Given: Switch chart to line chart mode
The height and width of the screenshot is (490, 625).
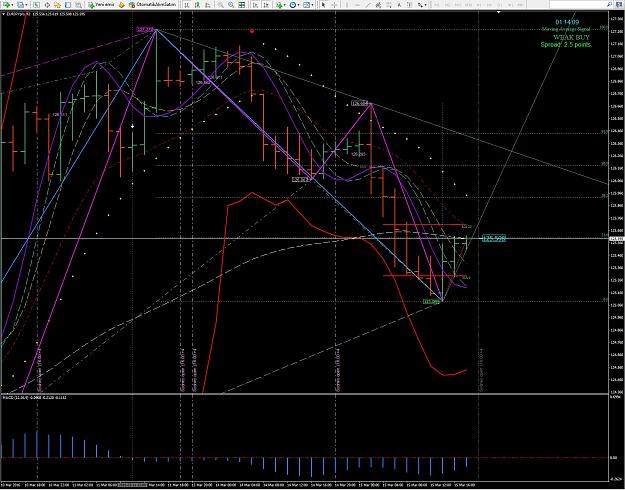Looking at the screenshot, I should tap(207, 5).
